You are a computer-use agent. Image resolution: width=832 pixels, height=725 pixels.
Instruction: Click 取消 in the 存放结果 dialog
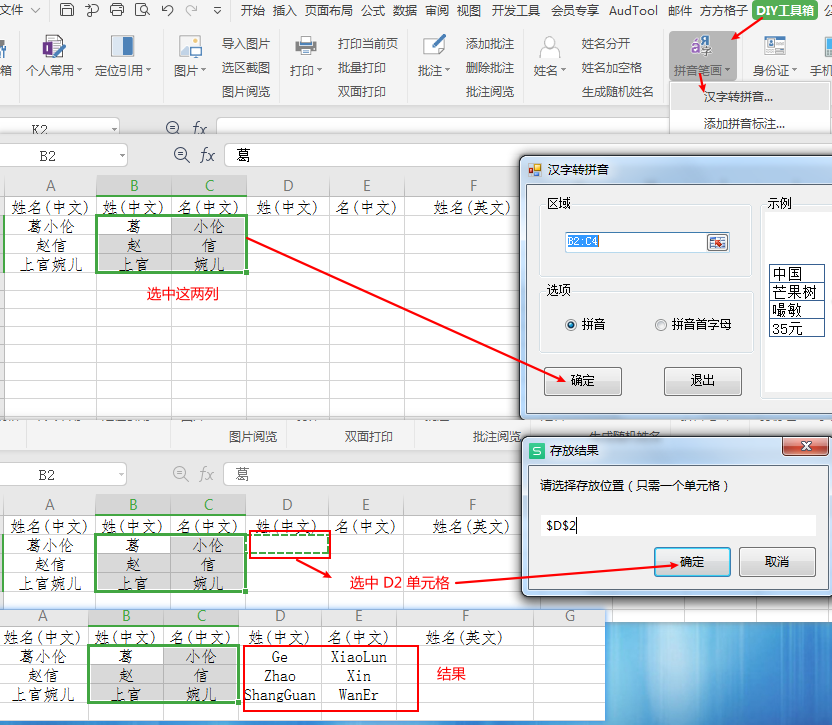[x=777, y=562]
